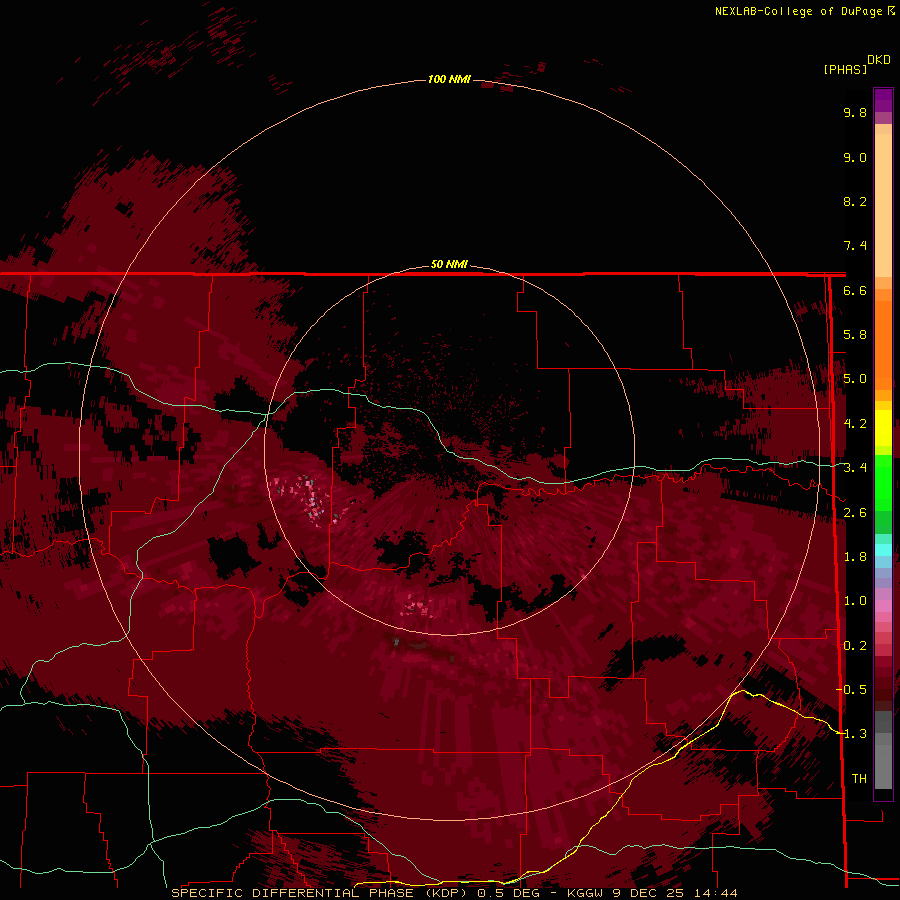900x900 pixels.
Task: Click the 1.8 legend value
Action: 855,557
